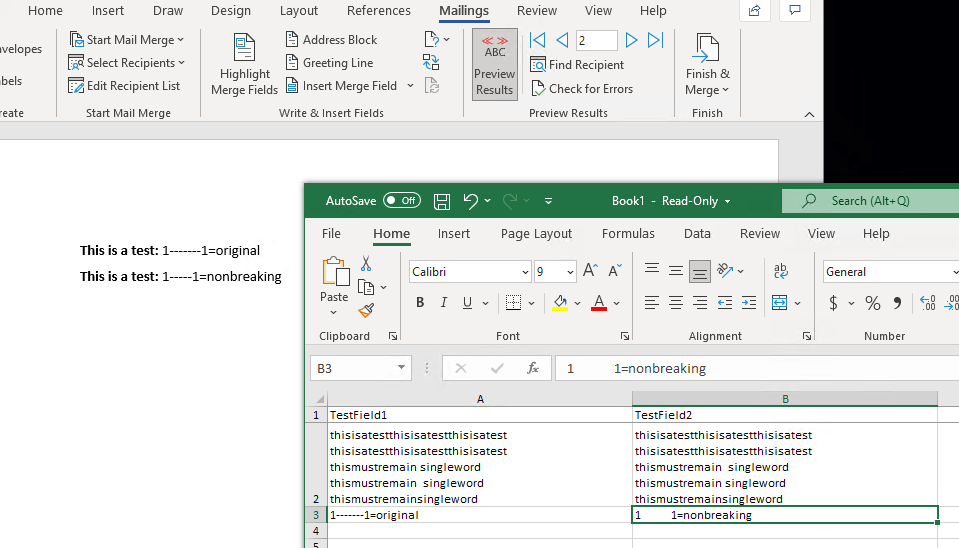
Task: Toggle AutoSave switch in Excel
Action: click(402, 201)
